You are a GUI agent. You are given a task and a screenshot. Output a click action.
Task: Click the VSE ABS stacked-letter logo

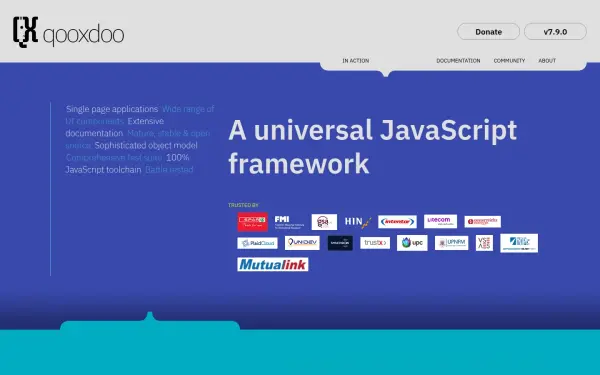pos(484,243)
